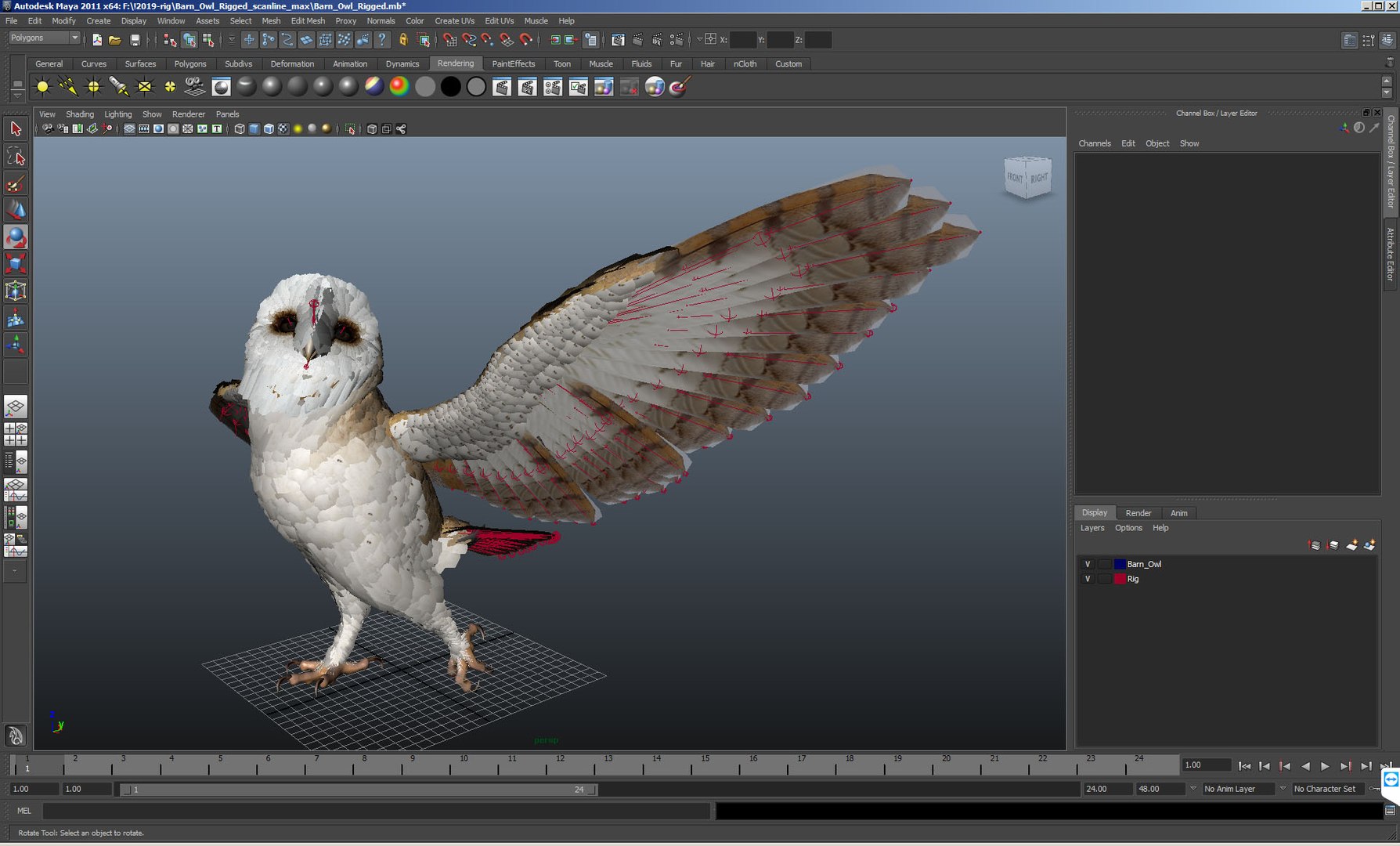Screen dimensions: 1400x846
Task: Select the four-view layout button
Action: pyautogui.click(x=16, y=434)
